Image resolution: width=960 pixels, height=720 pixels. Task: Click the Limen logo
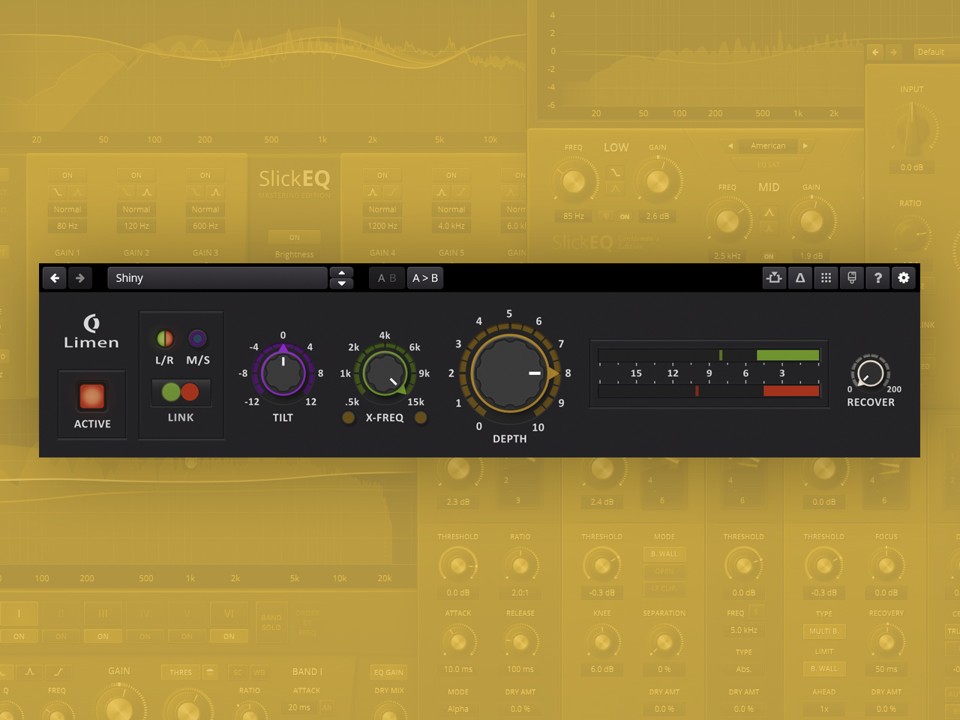click(92, 331)
